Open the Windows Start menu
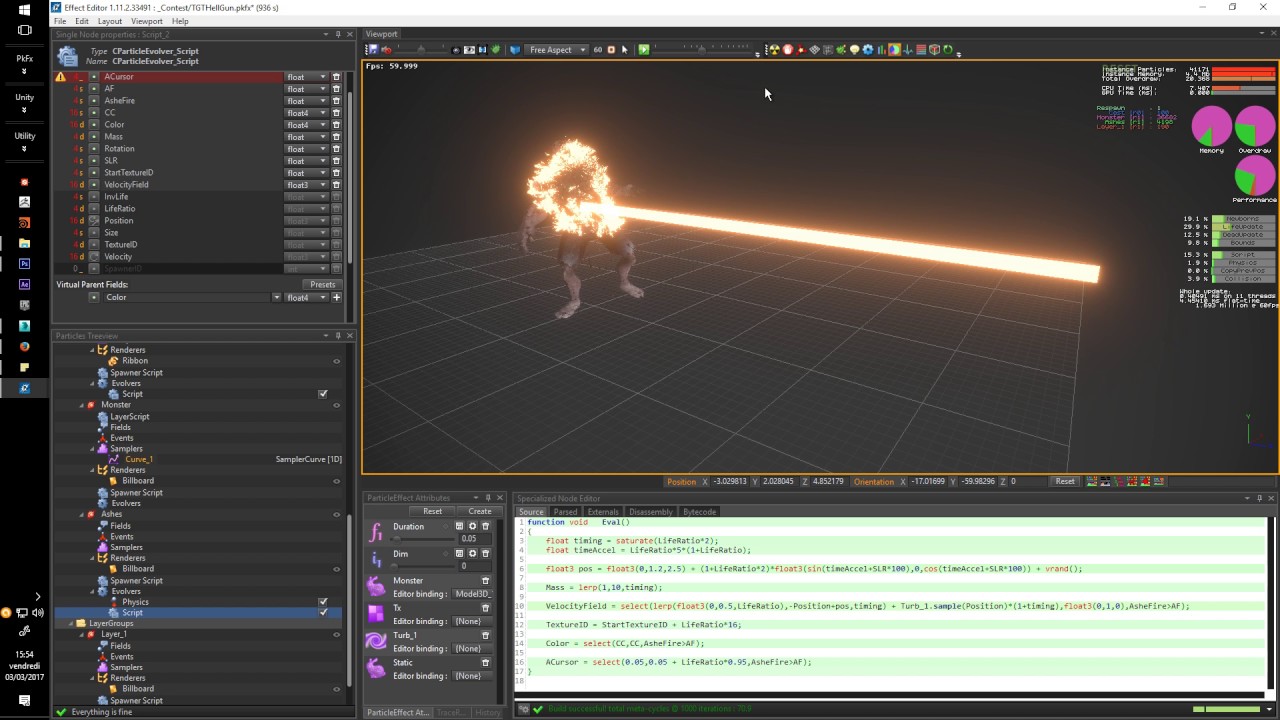 24,10
